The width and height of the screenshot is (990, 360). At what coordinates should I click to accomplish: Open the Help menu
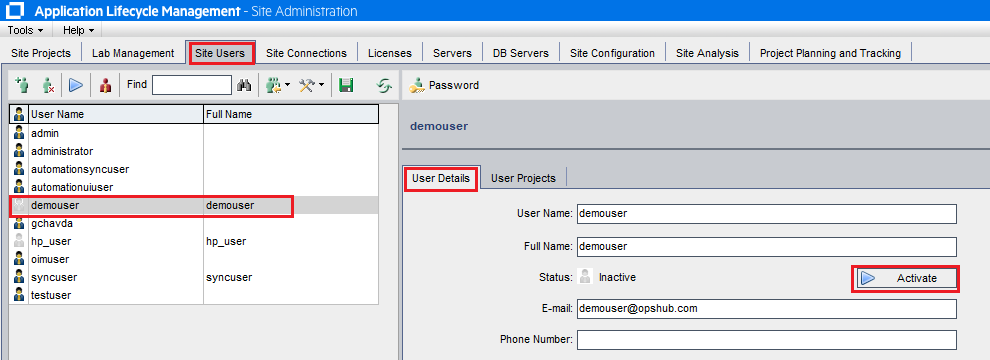click(x=78, y=30)
